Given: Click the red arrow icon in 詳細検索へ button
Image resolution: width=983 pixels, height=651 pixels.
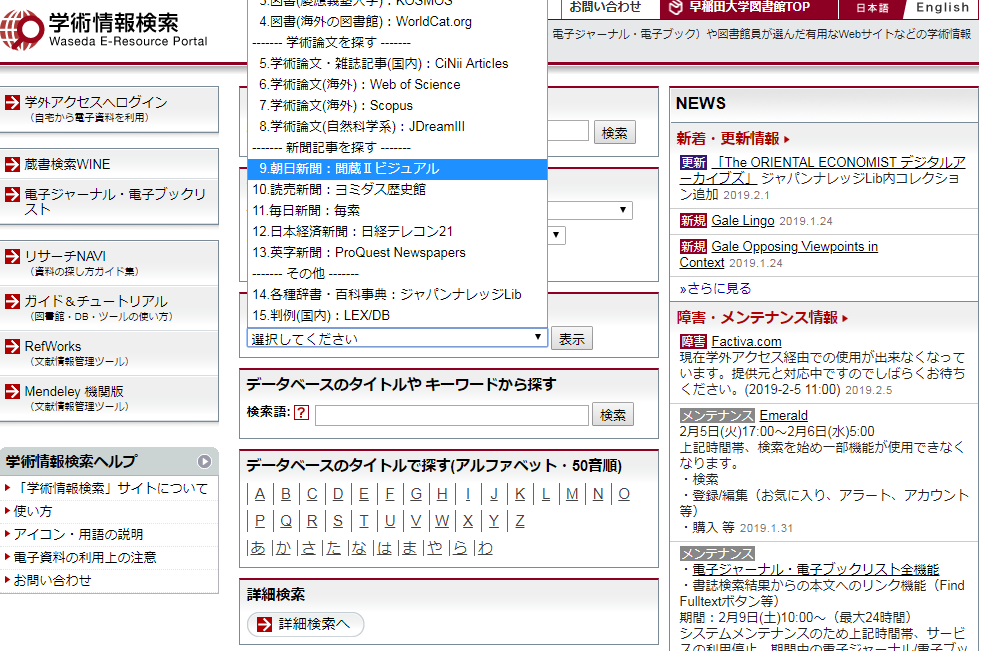Looking at the screenshot, I should tap(265, 624).
